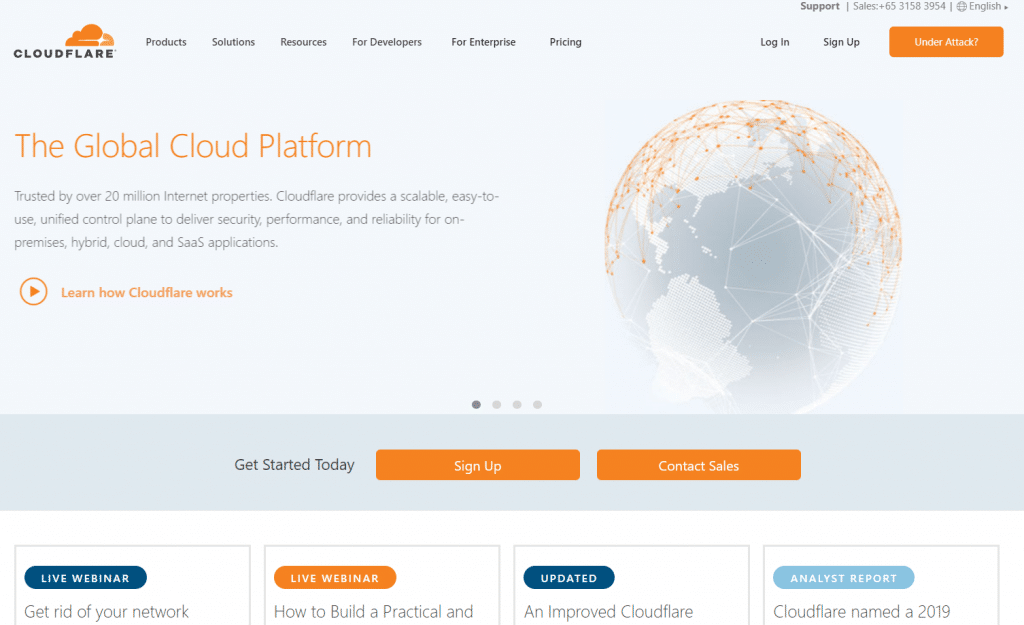The height and width of the screenshot is (625, 1024).
Task: Open the English language dropdown
Action: 986,6
